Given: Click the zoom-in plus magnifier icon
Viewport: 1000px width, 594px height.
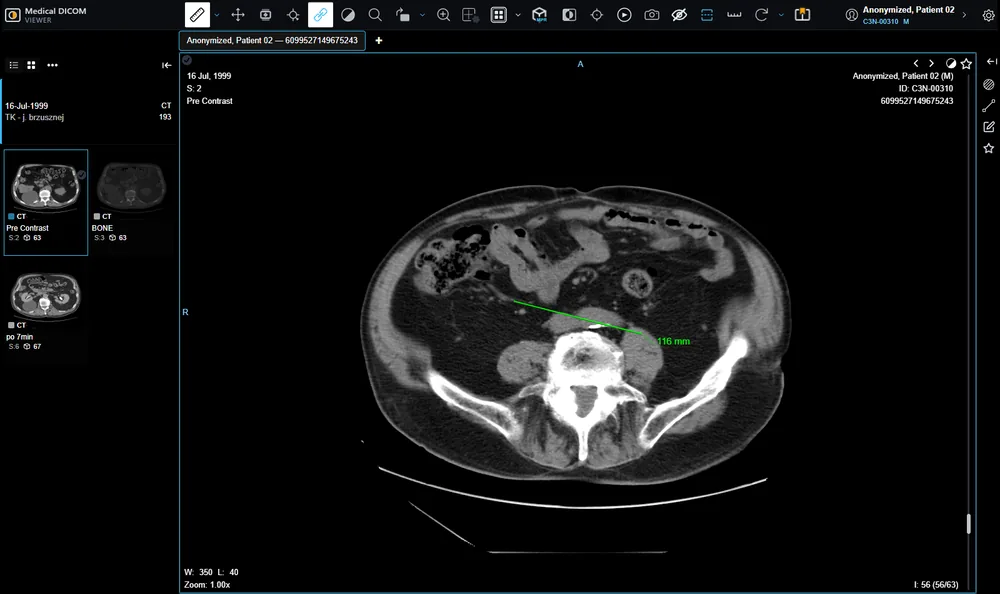Looking at the screenshot, I should coord(443,15).
